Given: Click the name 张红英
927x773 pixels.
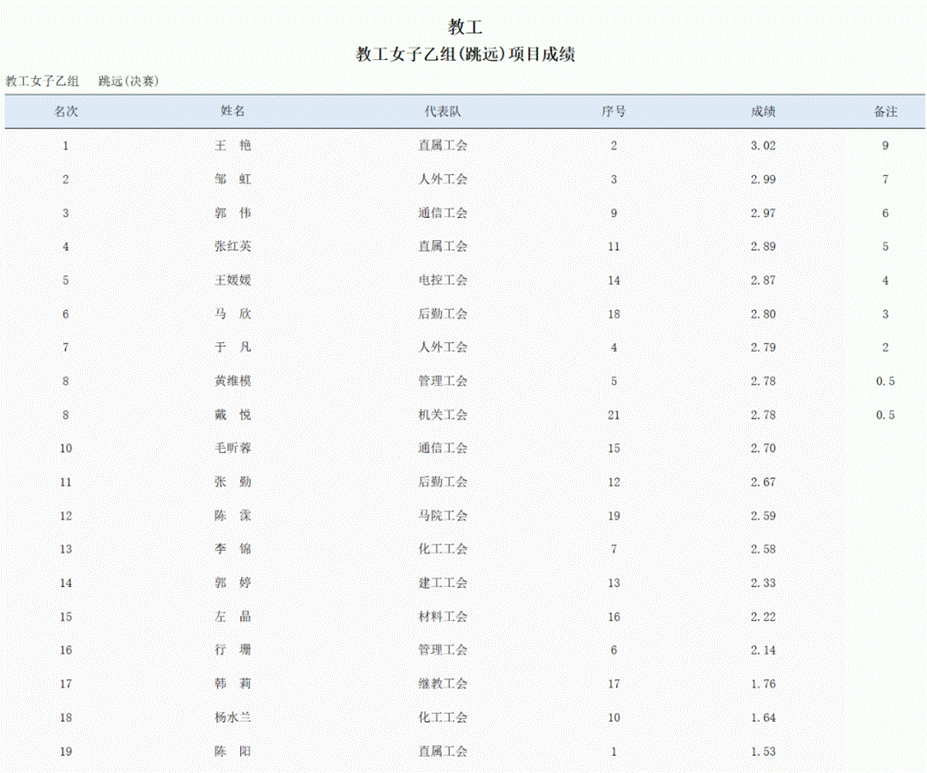Looking at the screenshot, I should click(232, 247).
